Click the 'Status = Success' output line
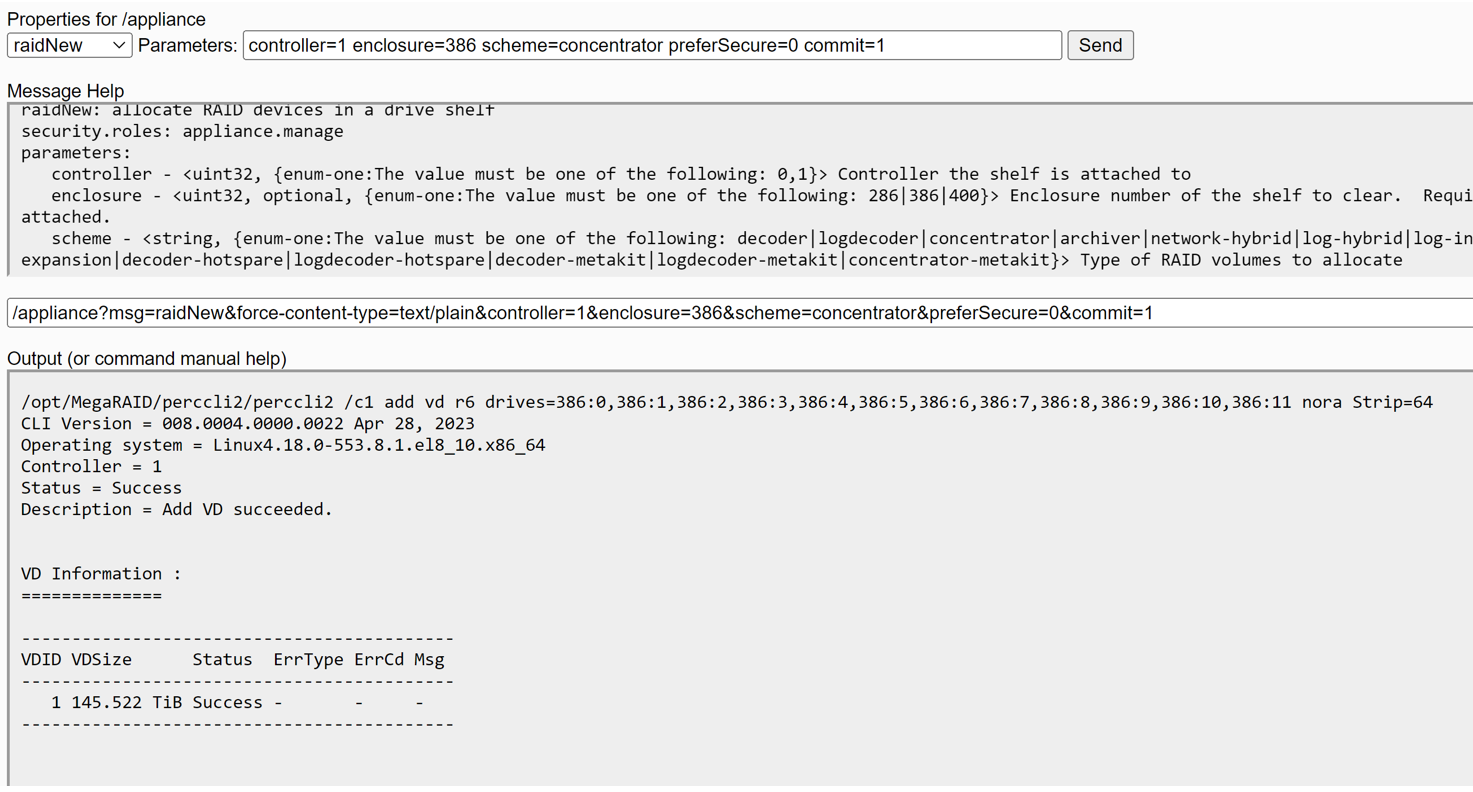1473x792 pixels. 101,488
